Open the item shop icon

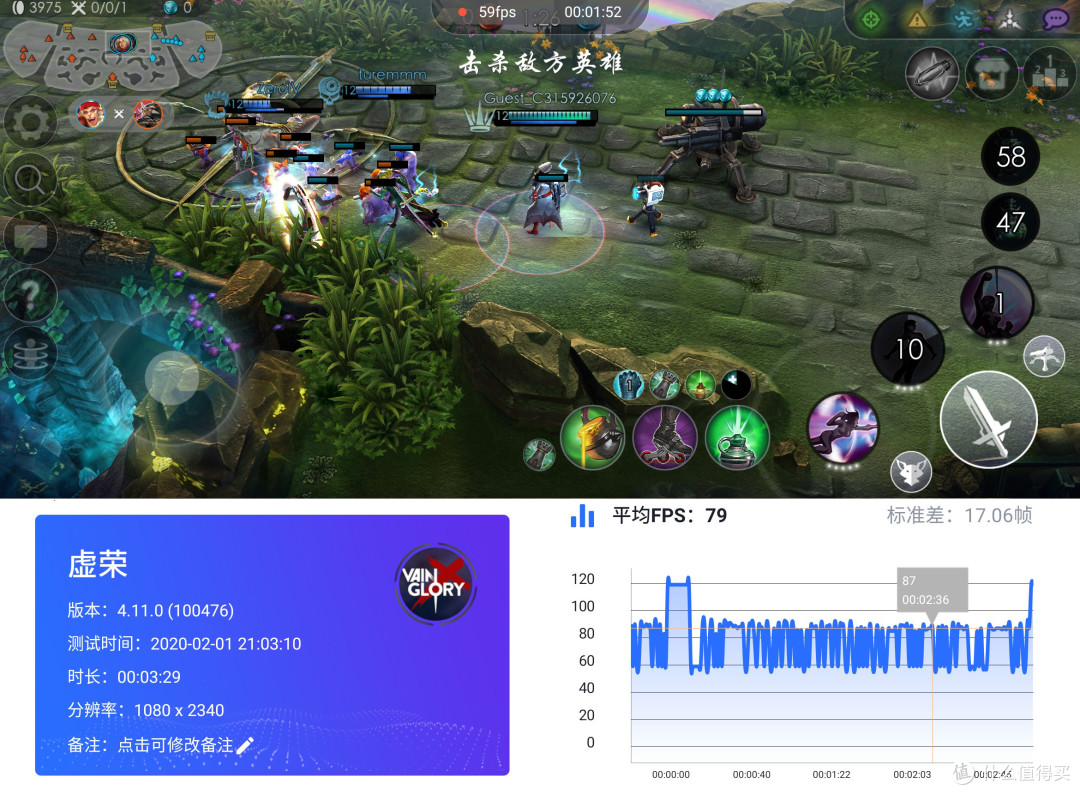pyautogui.click(x=992, y=74)
